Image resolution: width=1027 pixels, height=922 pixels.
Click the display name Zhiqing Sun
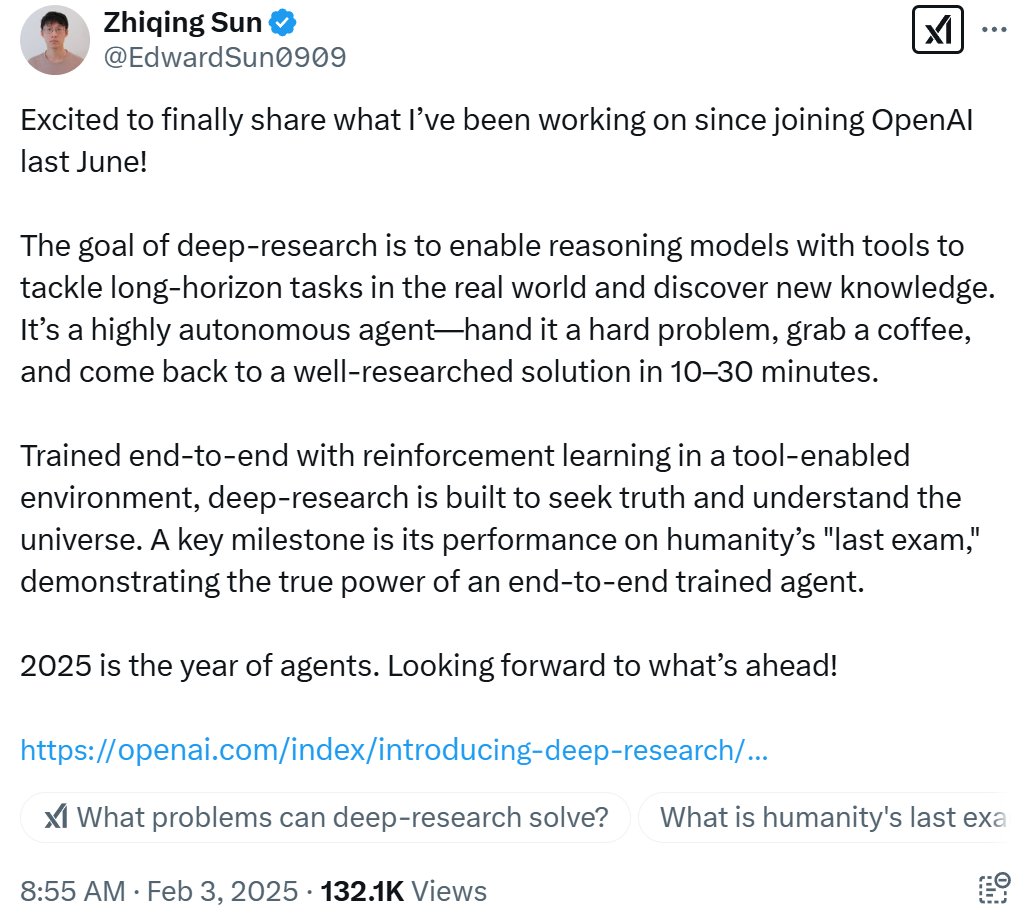(x=183, y=22)
